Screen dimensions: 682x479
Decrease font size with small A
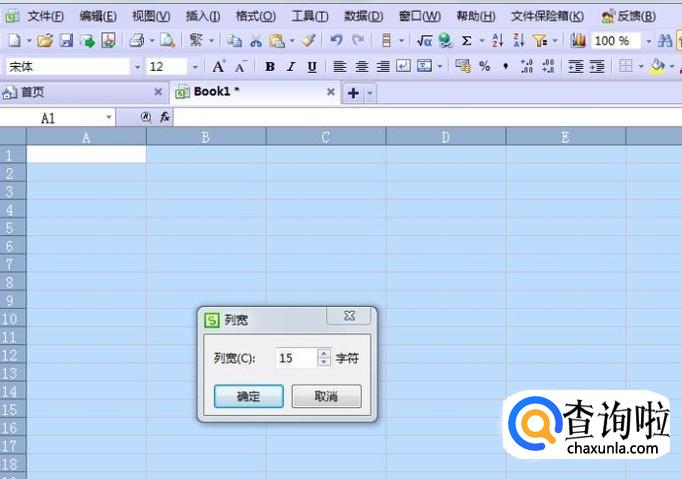[x=241, y=67]
